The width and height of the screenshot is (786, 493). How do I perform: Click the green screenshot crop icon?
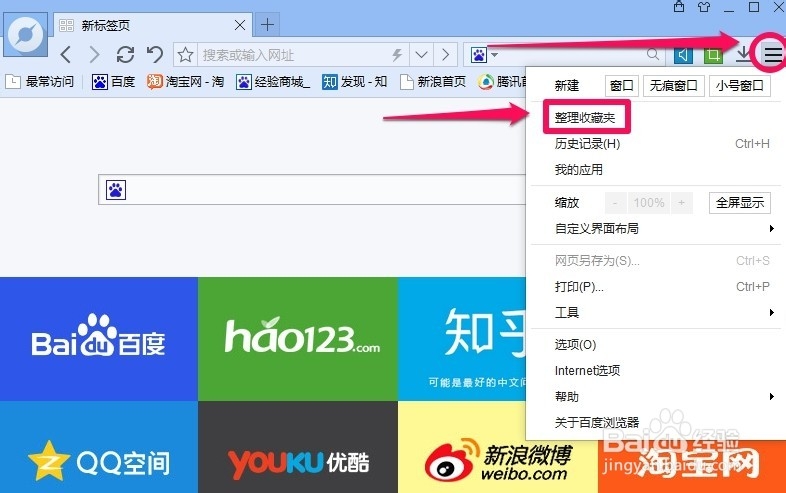pos(713,54)
